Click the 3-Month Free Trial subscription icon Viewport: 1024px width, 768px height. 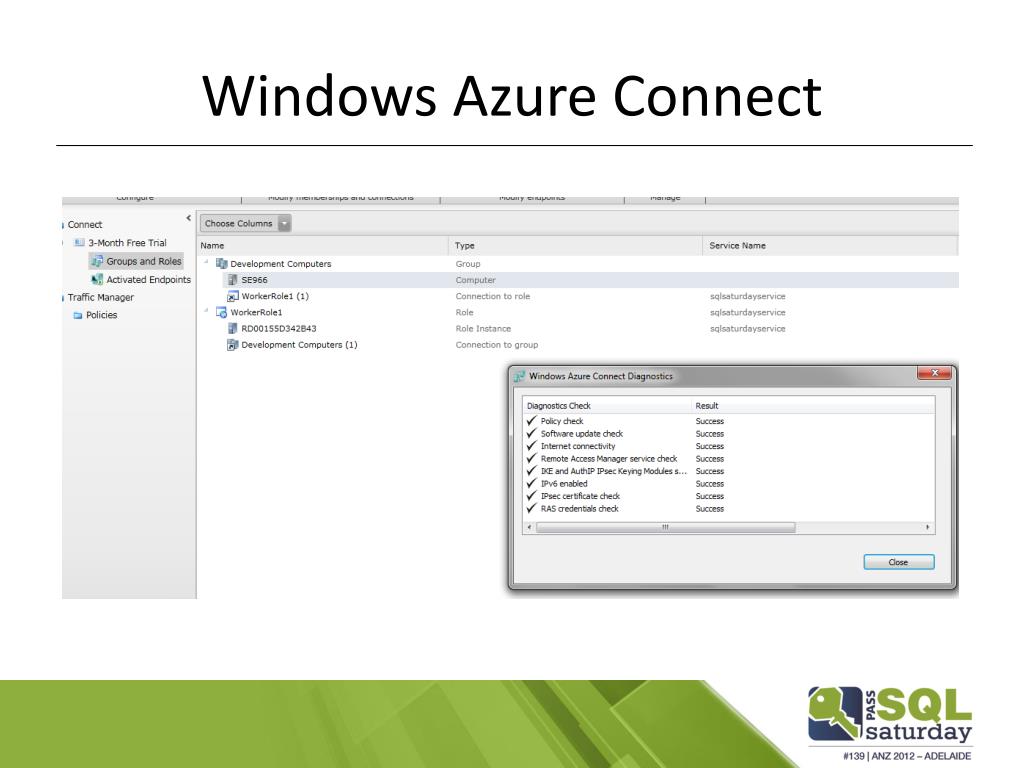[x=79, y=242]
